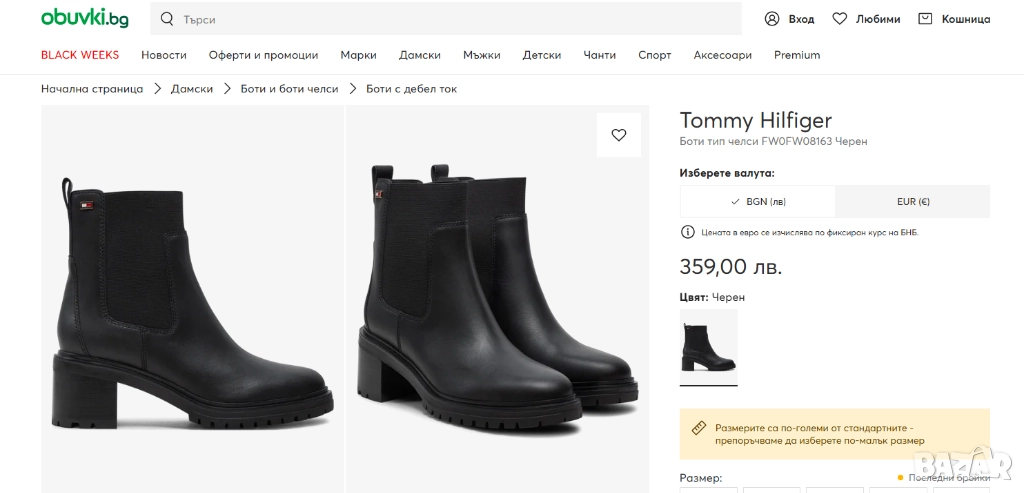
Task: Open the side-view boot product image
Action: point(191,298)
